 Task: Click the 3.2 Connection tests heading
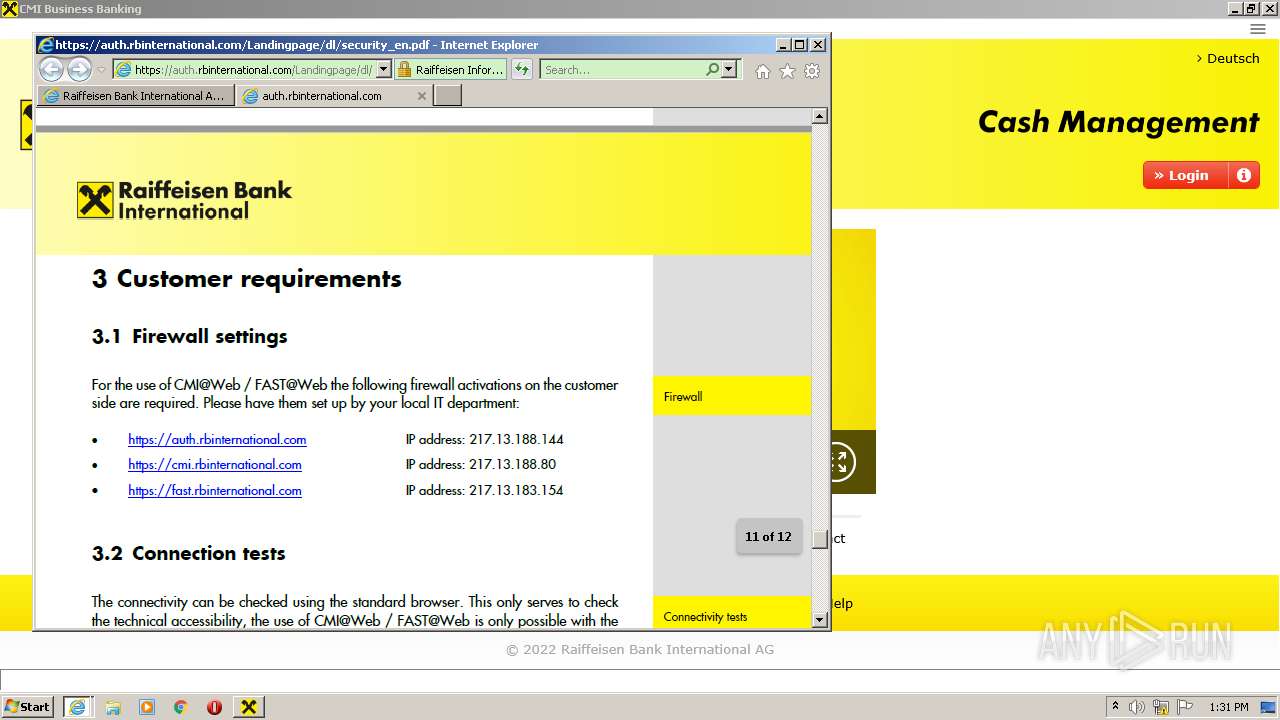tap(189, 553)
